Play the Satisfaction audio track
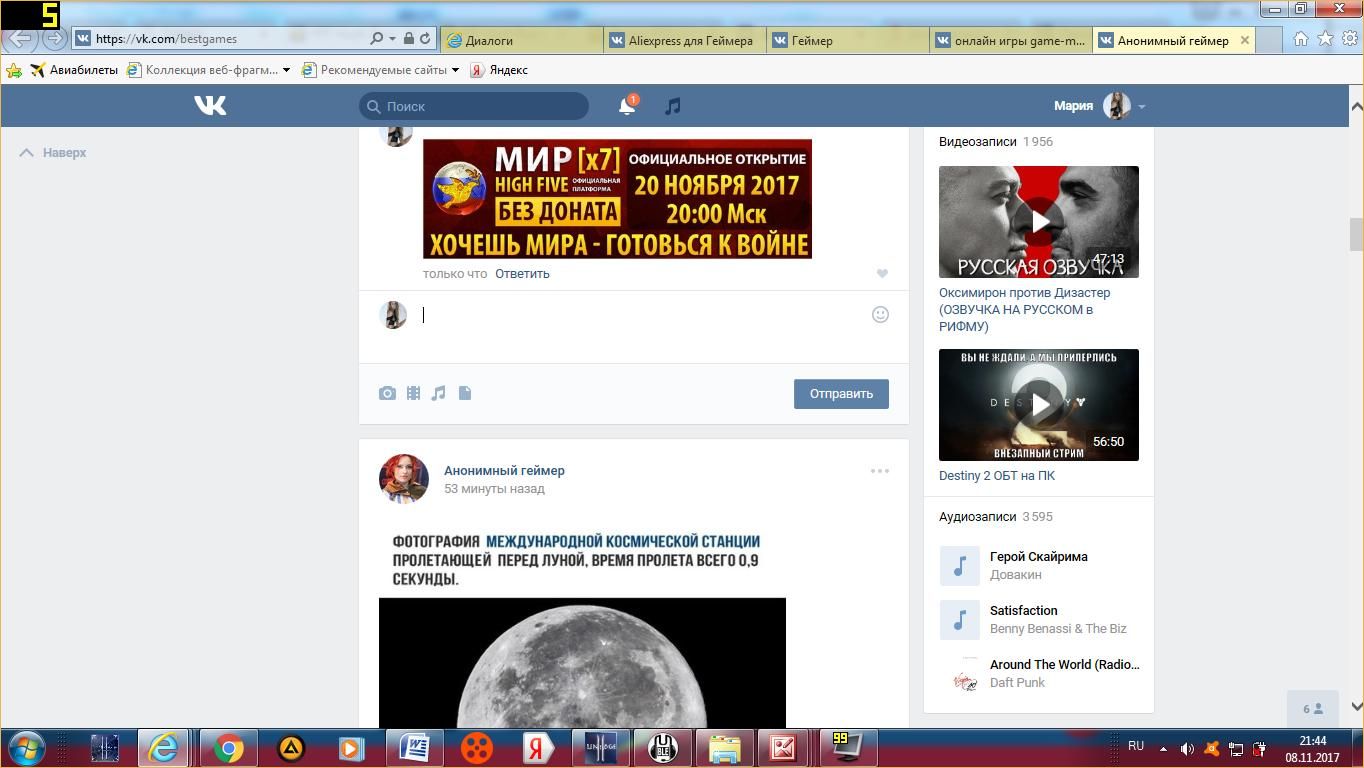The width and height of the screenshot is (1364, 768). pyautogui.click(x=959, y=620)
